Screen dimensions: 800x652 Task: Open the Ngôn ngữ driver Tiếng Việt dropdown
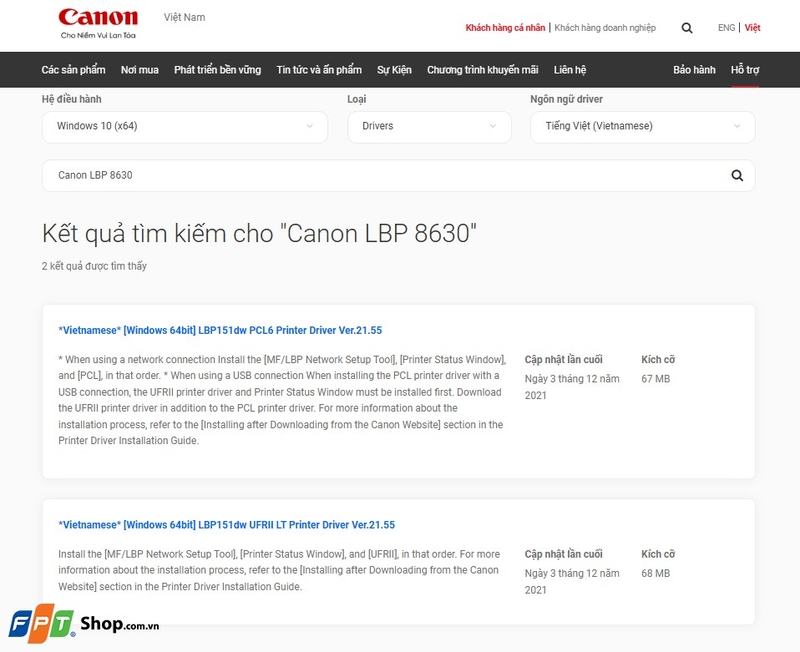click(x=642, y=127)
